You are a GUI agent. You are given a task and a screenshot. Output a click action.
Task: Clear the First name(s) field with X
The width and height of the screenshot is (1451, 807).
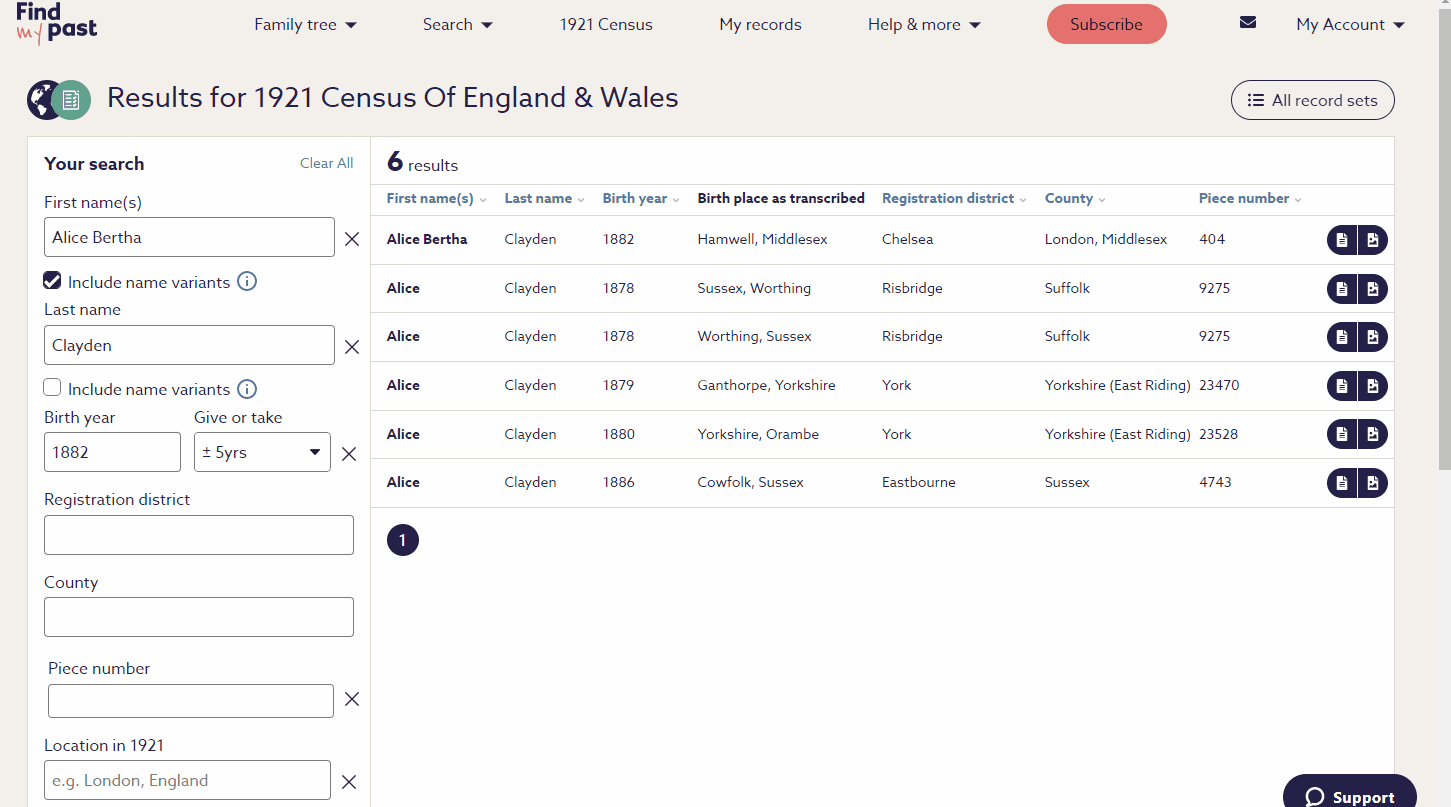pyautogui.click(x=352, y=239)
